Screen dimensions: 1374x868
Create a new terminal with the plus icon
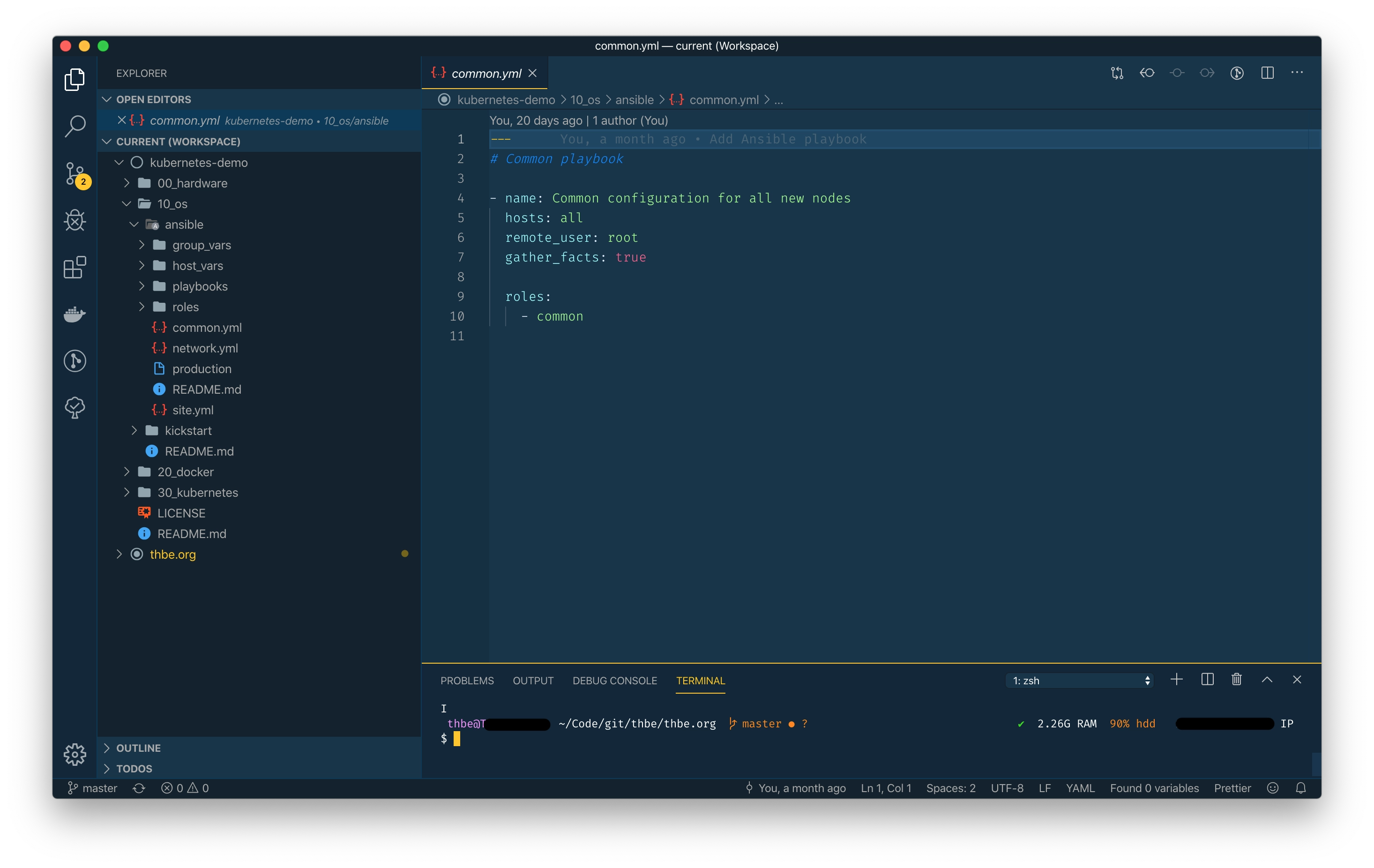click(x=1177, y=680)
